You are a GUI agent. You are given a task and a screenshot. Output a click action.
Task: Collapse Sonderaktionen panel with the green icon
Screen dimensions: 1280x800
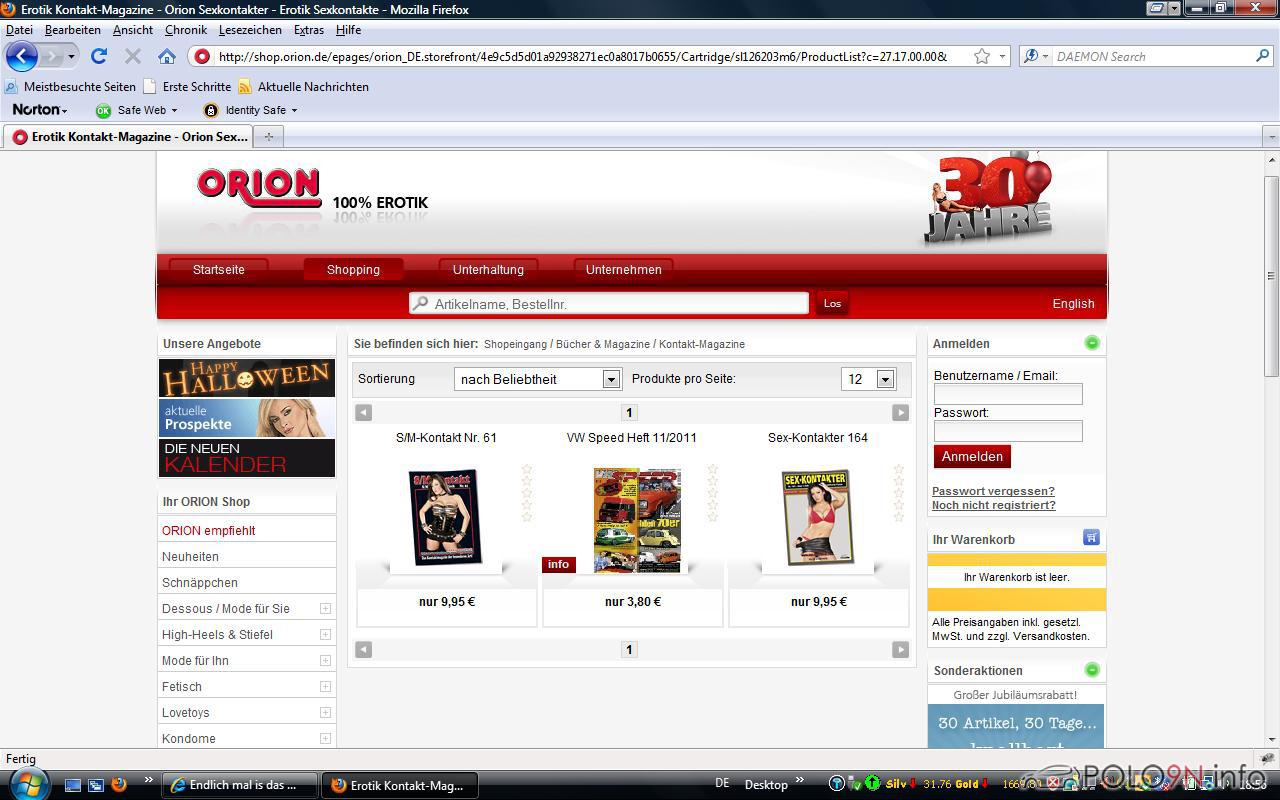(x=1092, y=670)
